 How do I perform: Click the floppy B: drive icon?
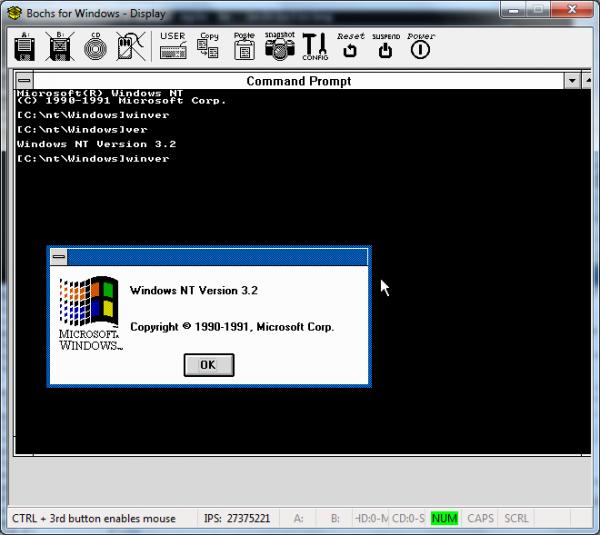60,47
